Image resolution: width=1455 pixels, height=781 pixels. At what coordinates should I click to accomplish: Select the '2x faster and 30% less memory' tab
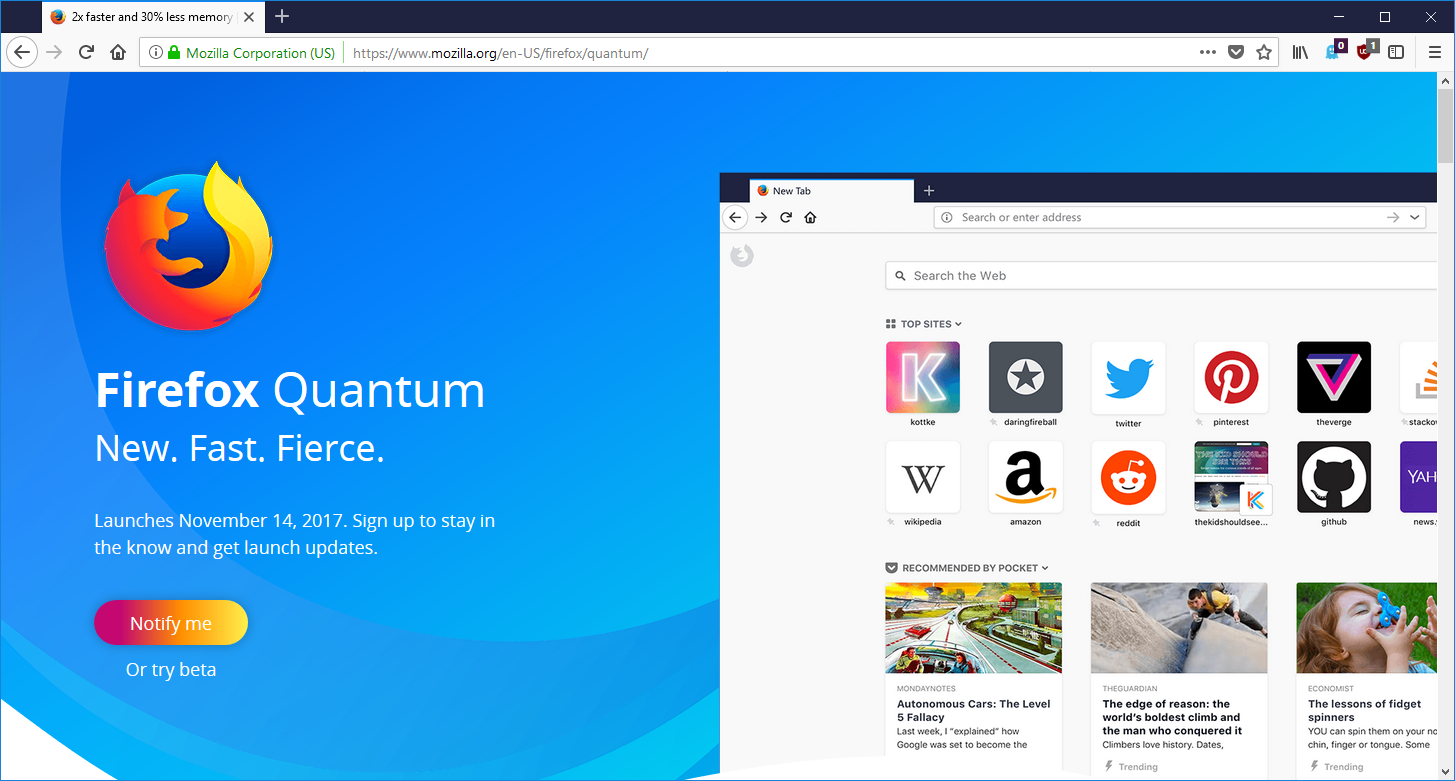(152, 17)
